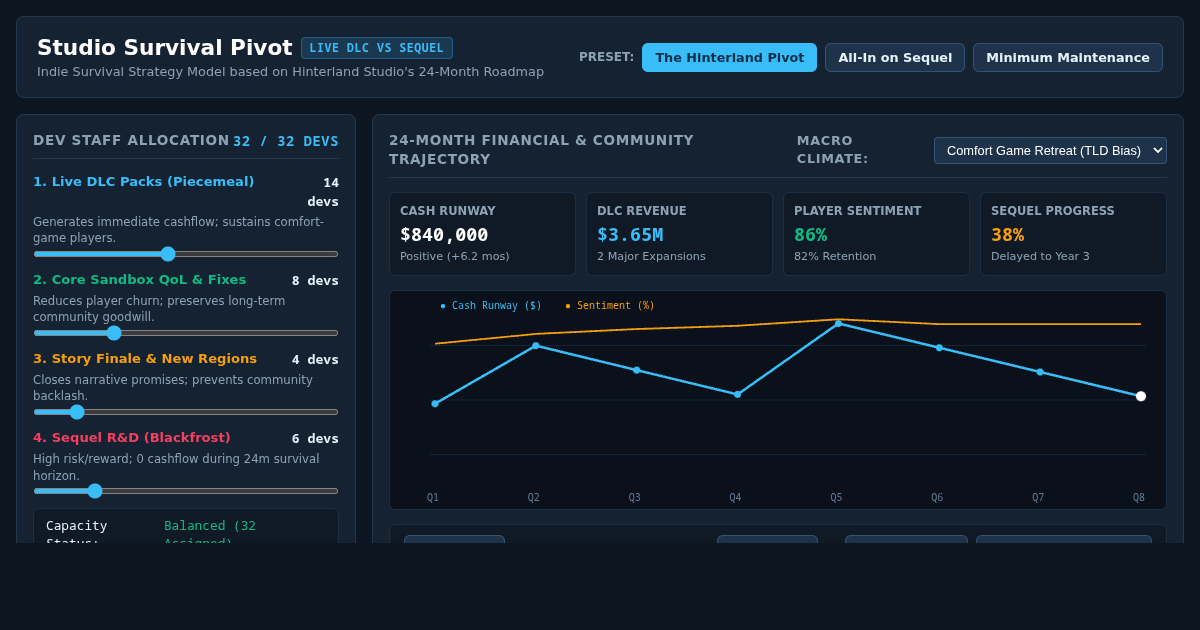Click the 2 Major Expansions note
The height and width of the screenshot is (630, 1200).
coord(651,257)
